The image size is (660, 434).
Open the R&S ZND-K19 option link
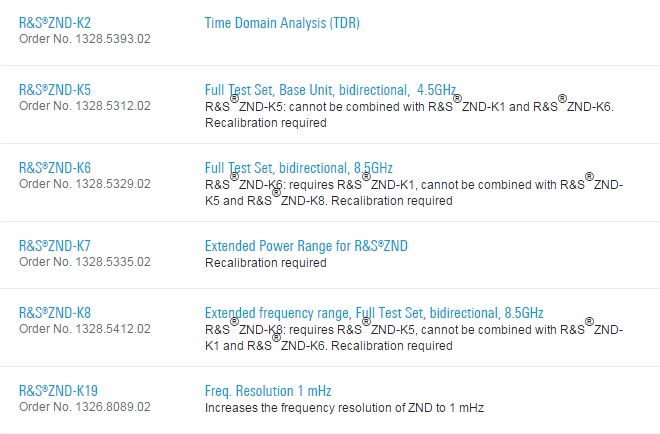tap(58, 391)
